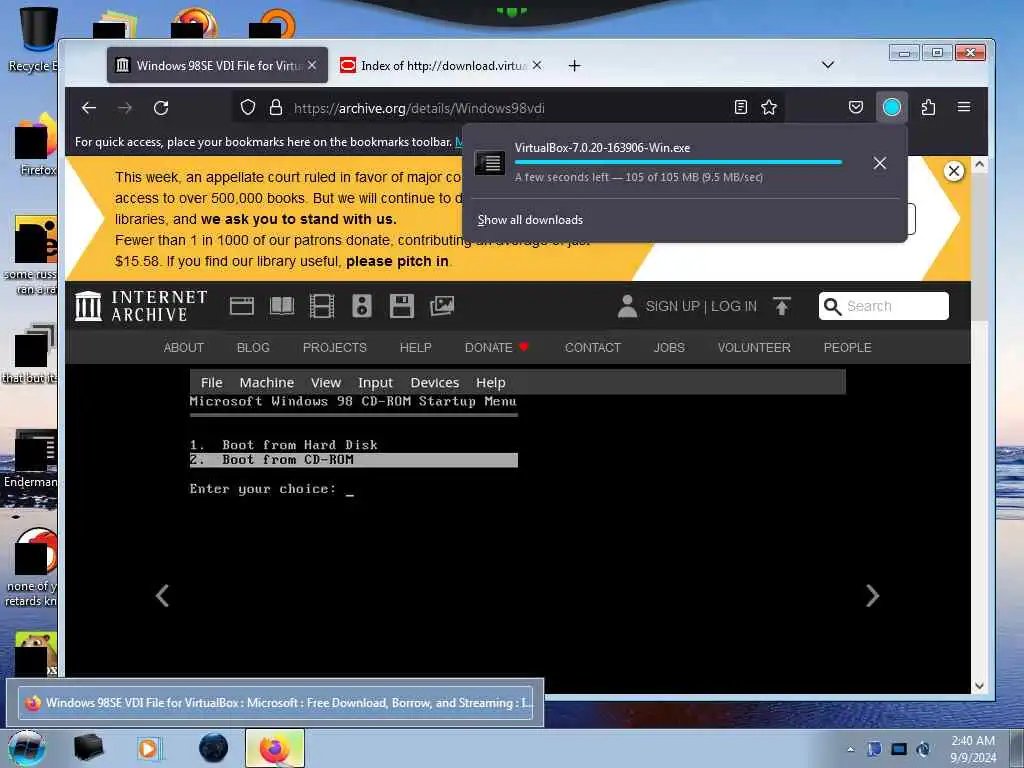Open the Firefox taskbar button
The width and height of the screenshot is (1024, 768).
[275, 748]
